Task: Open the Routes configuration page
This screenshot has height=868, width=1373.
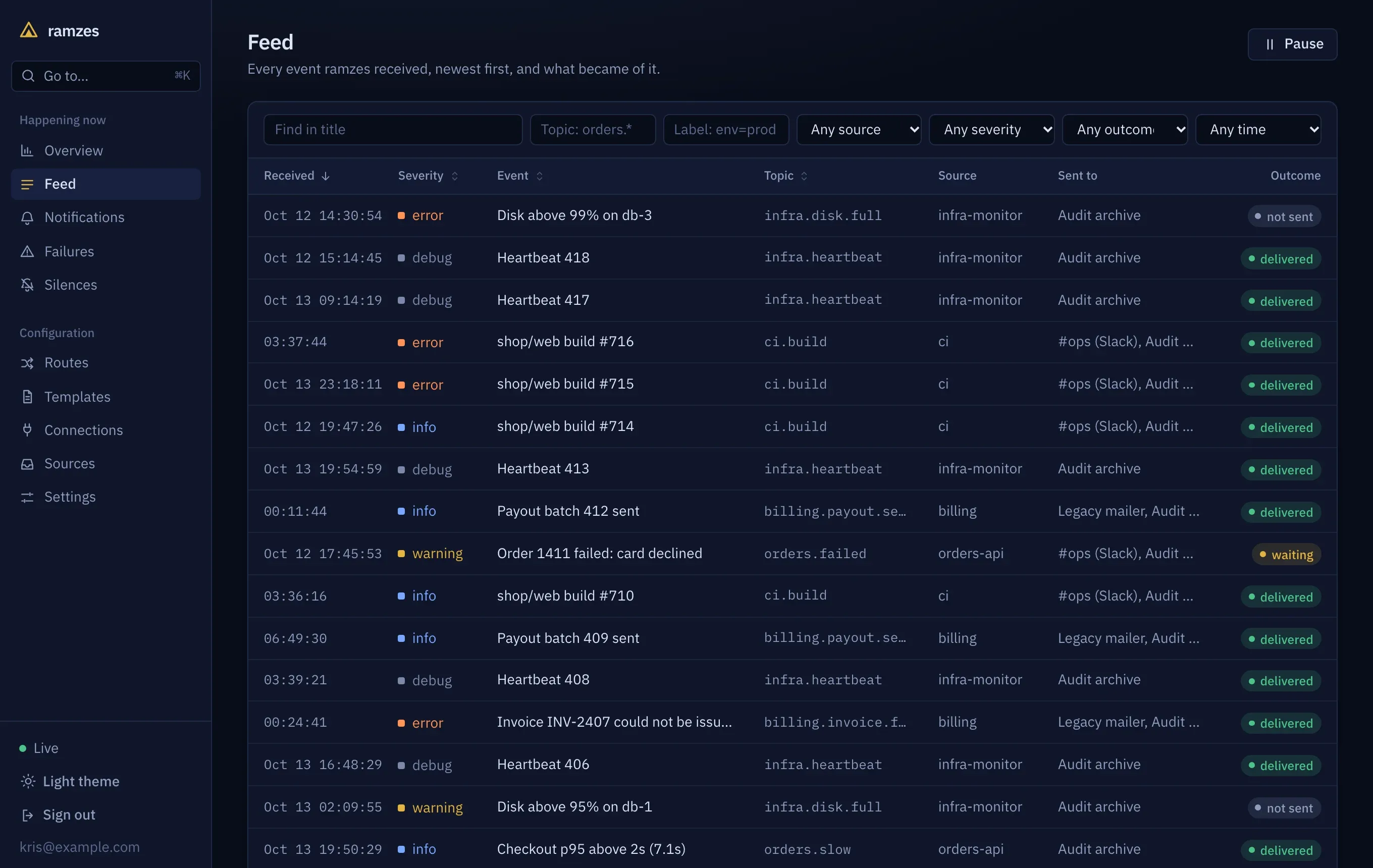Action: pos(106,363)
